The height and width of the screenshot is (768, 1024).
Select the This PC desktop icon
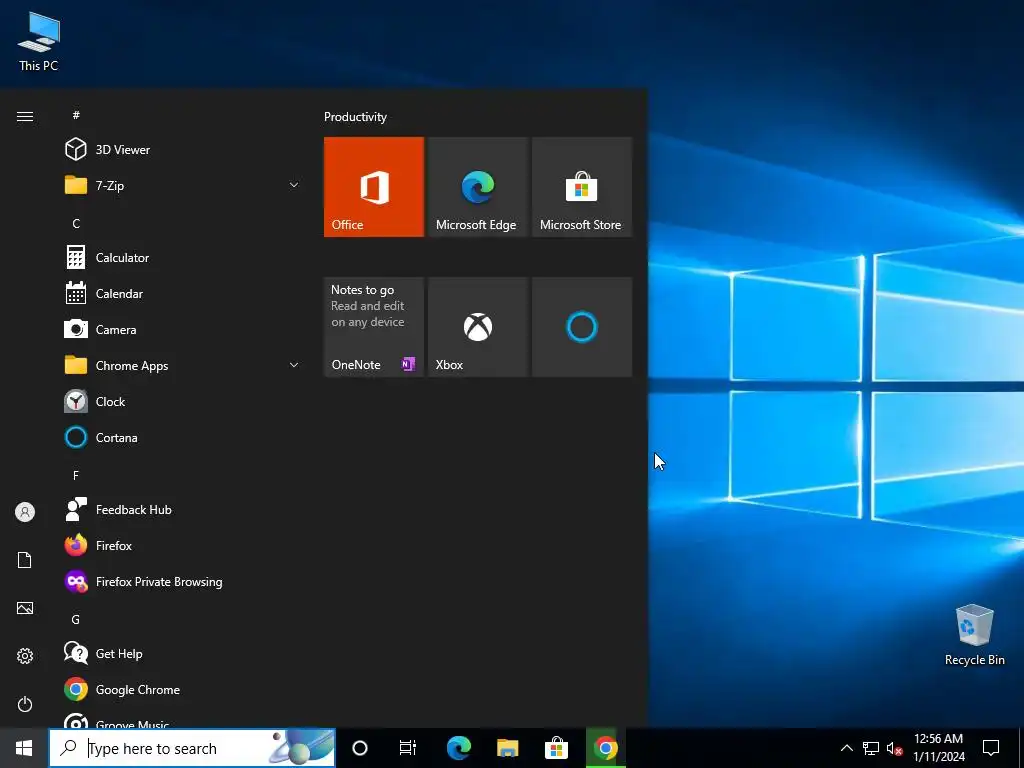39,42
